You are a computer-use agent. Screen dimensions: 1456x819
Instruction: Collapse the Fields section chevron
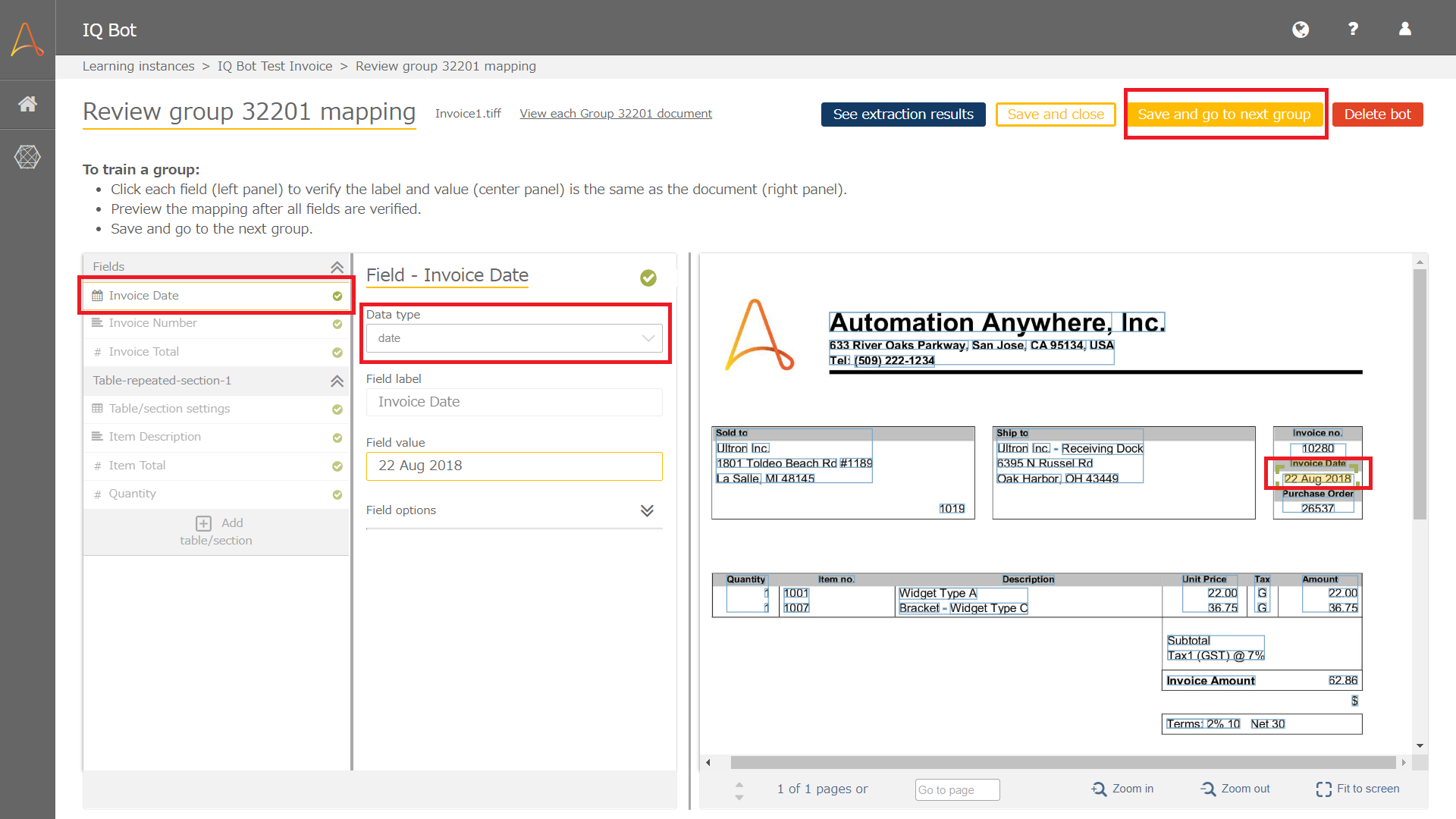pos(337,267)
